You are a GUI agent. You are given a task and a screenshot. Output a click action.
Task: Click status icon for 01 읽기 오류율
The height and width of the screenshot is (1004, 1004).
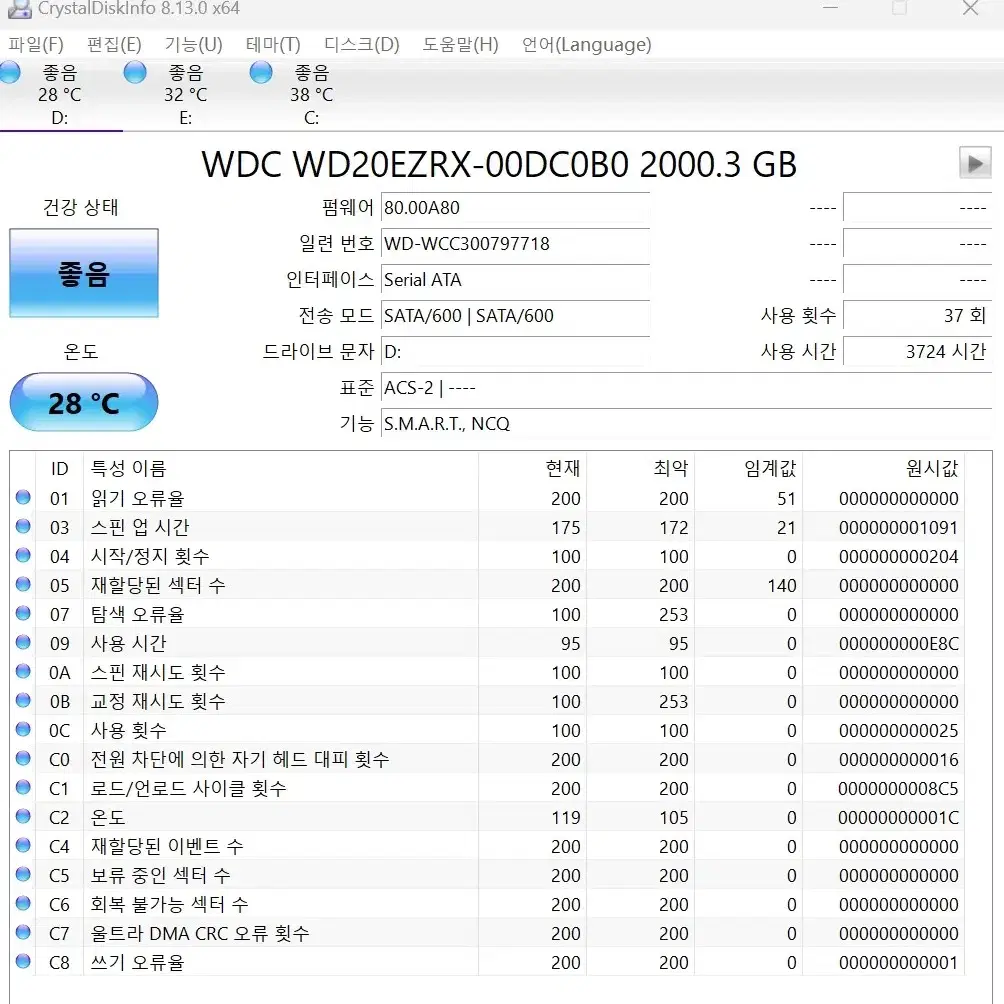point(23,498)
